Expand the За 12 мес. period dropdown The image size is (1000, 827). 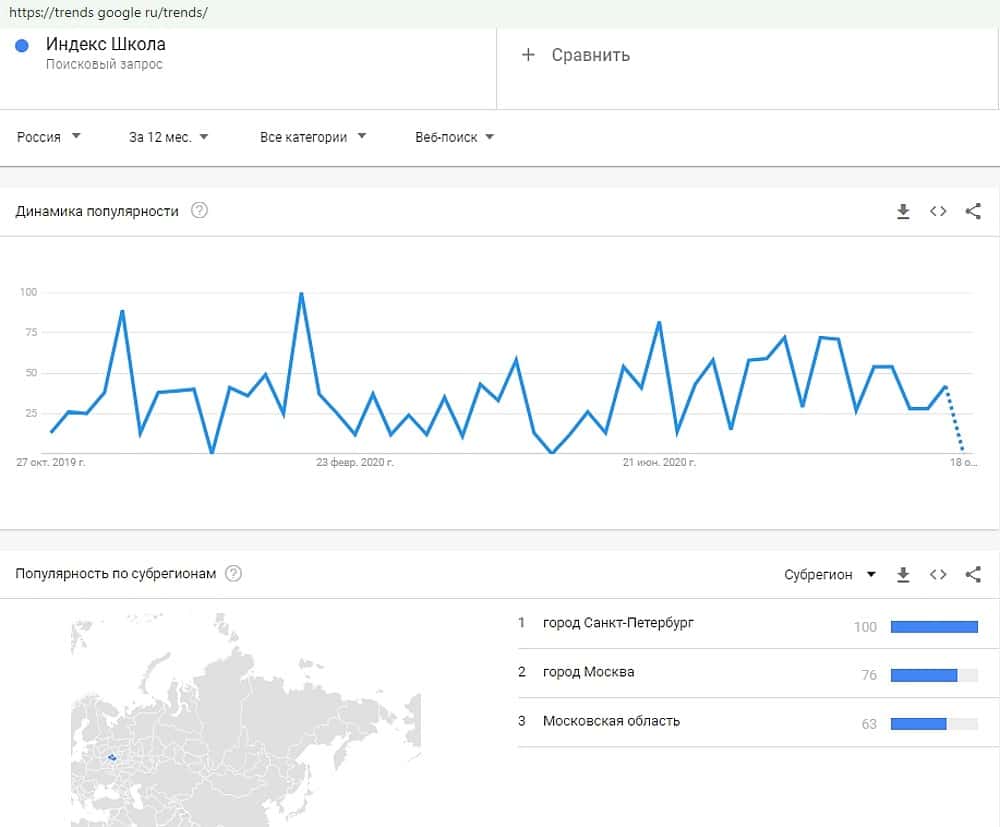(x=168, y=137)
